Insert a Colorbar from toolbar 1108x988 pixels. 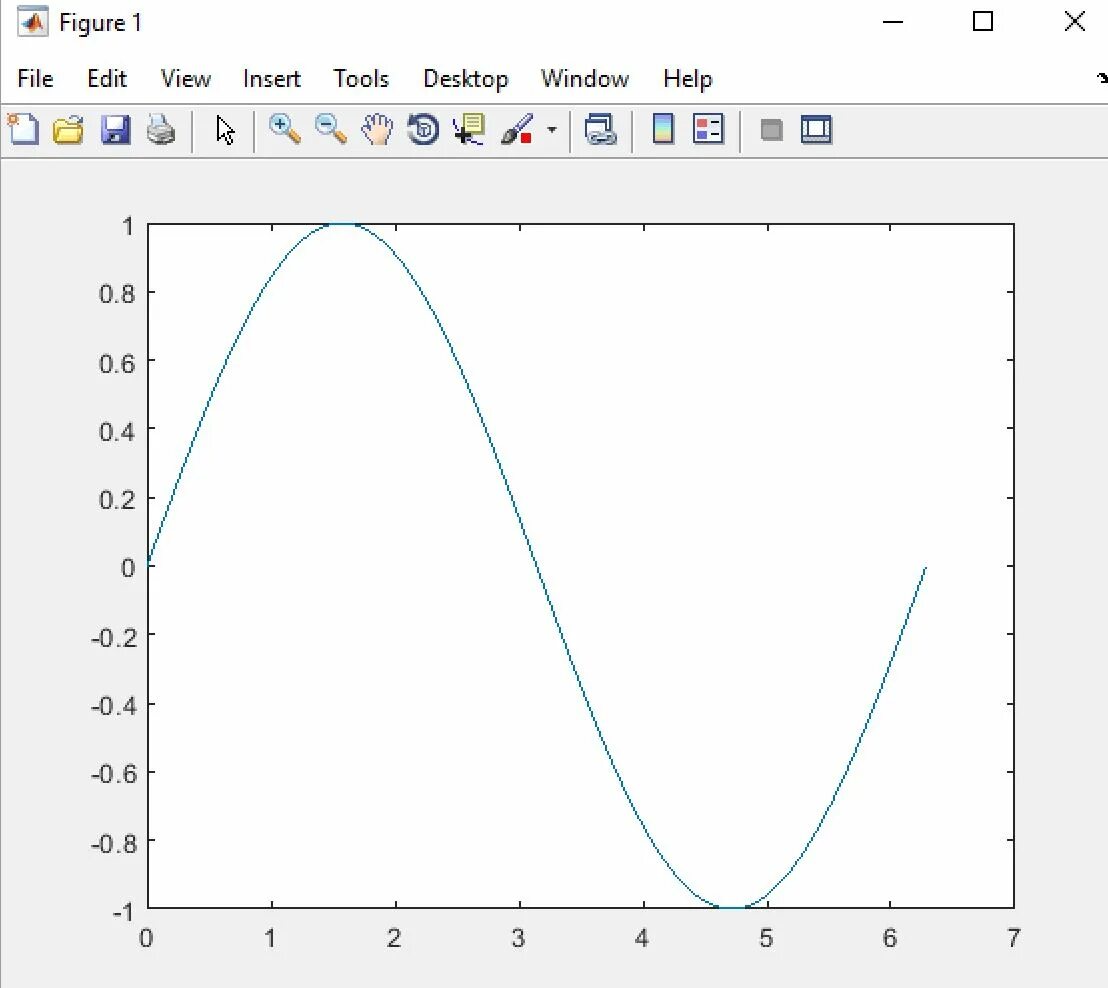(x=663, y=129)
